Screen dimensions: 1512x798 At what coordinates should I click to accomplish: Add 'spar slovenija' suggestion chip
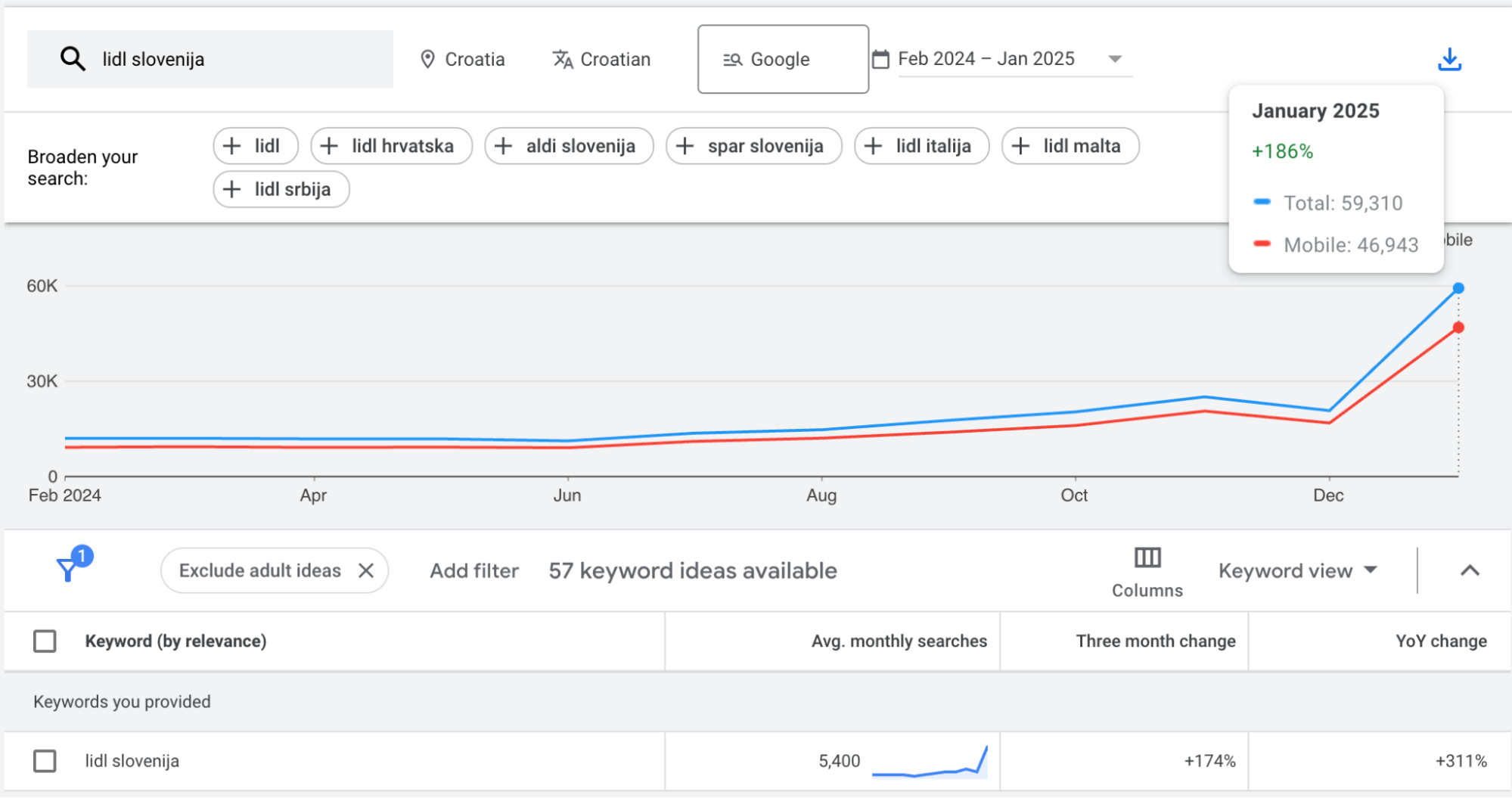[753, 146]
